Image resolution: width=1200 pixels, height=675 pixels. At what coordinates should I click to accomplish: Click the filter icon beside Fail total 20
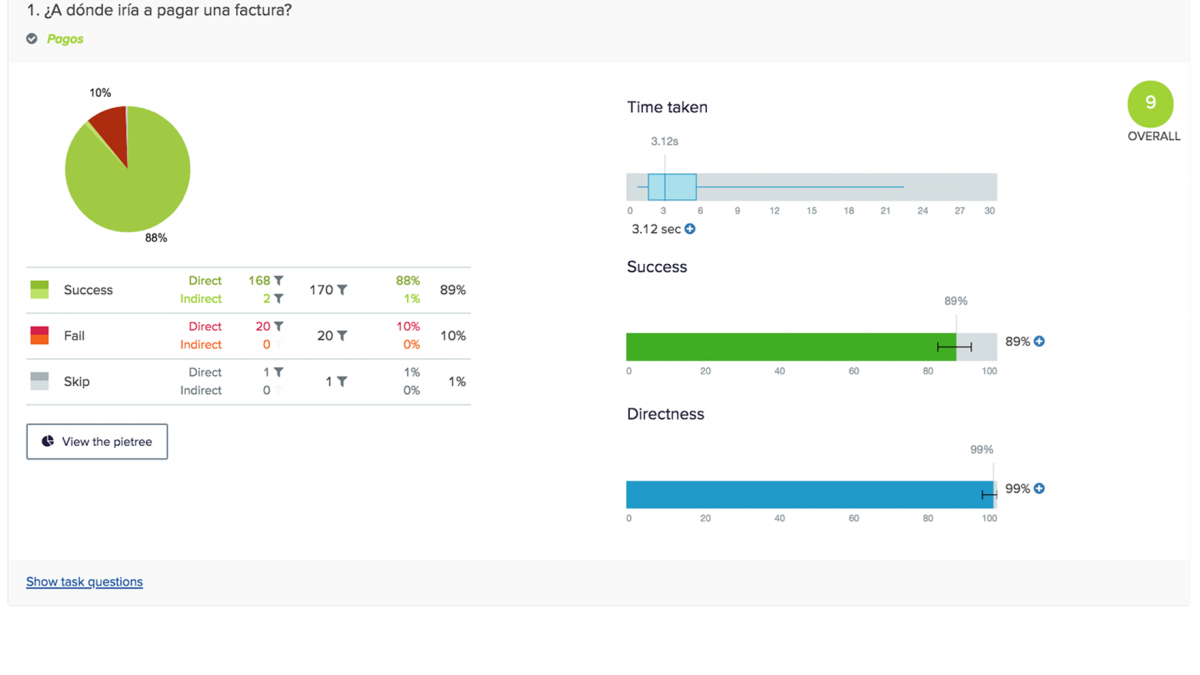click(x=342, y=336)
